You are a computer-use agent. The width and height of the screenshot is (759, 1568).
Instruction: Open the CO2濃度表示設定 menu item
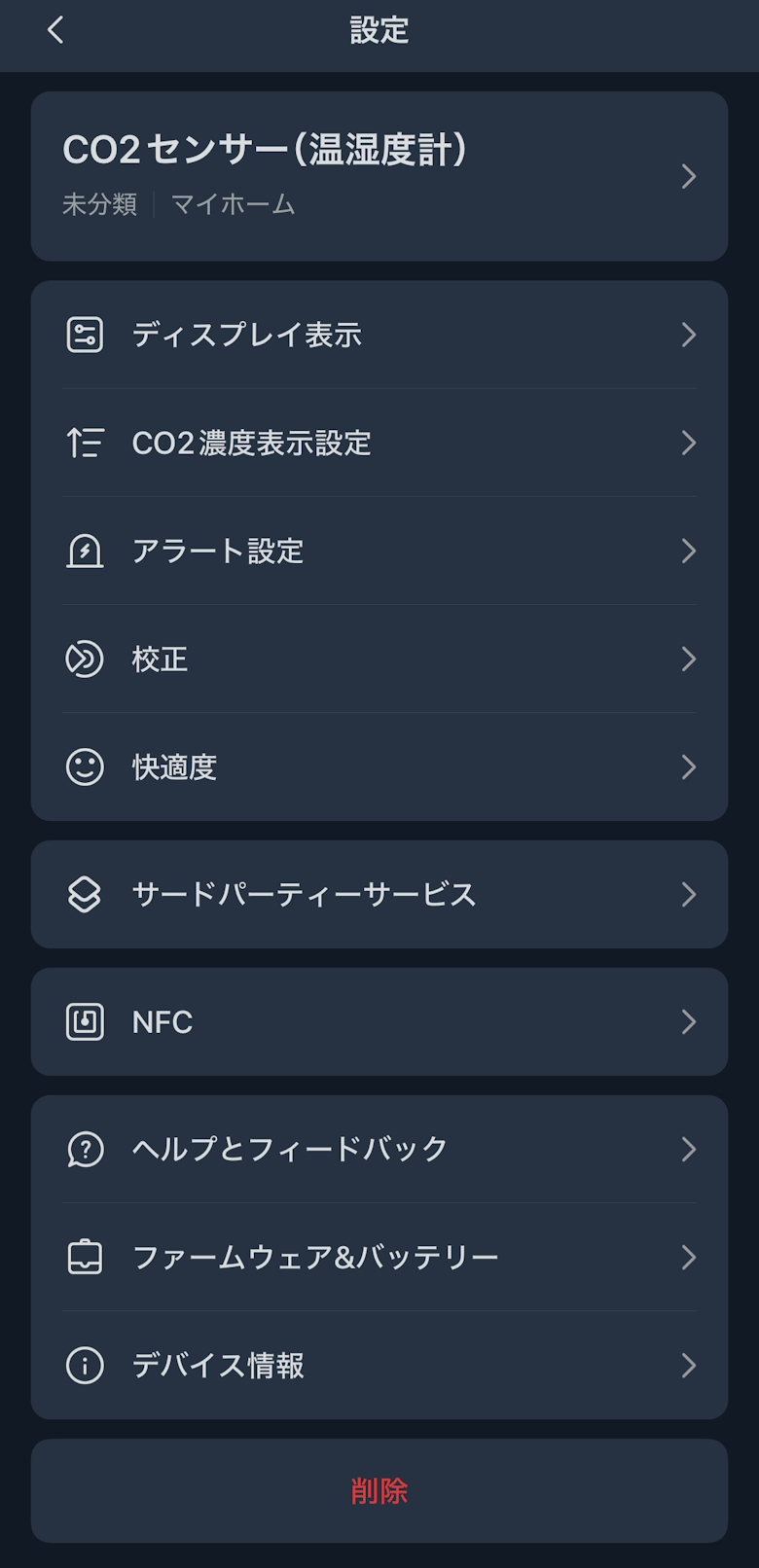[252, 443]
